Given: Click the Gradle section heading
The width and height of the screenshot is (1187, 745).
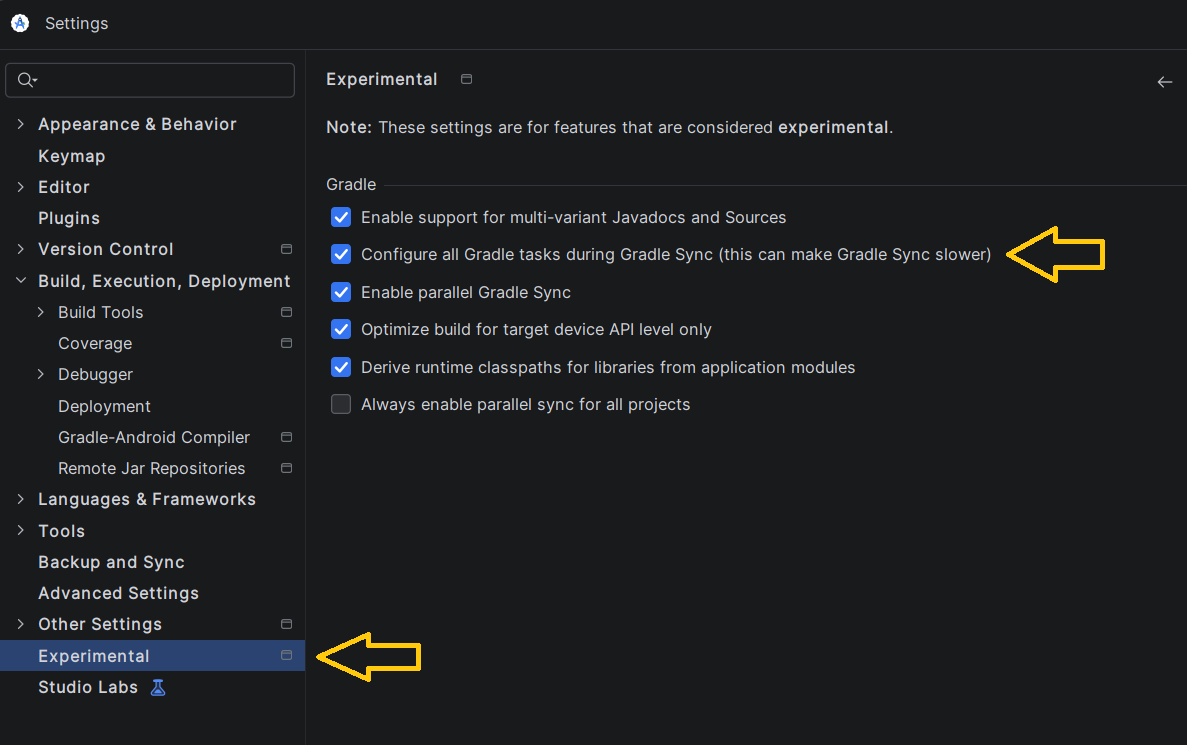Looking at the screenshot, I should pyautogui.click(x=350, y=185).
